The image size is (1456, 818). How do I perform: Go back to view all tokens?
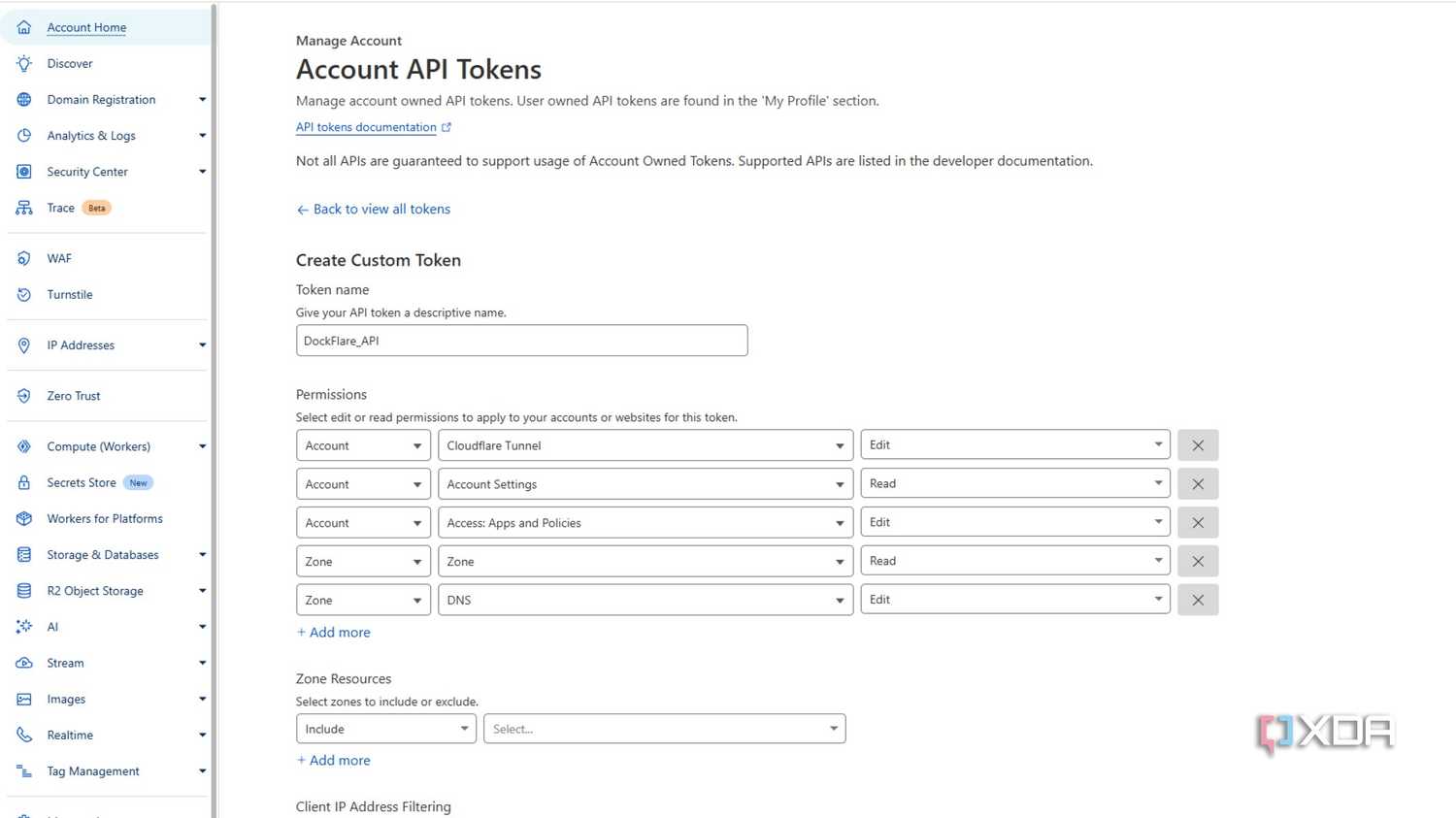[373, 209]
